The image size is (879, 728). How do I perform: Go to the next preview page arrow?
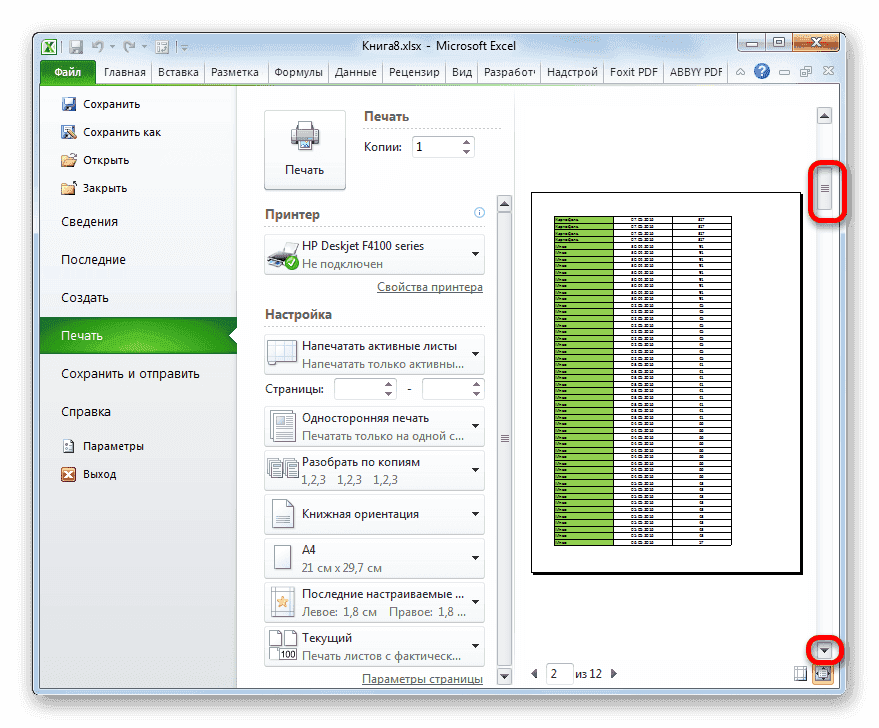point(613,673)
